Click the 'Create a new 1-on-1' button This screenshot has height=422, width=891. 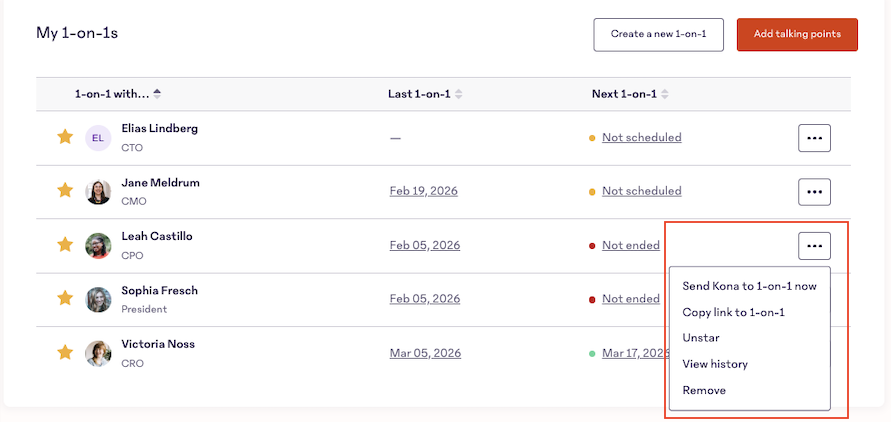[x=658, y=34]
